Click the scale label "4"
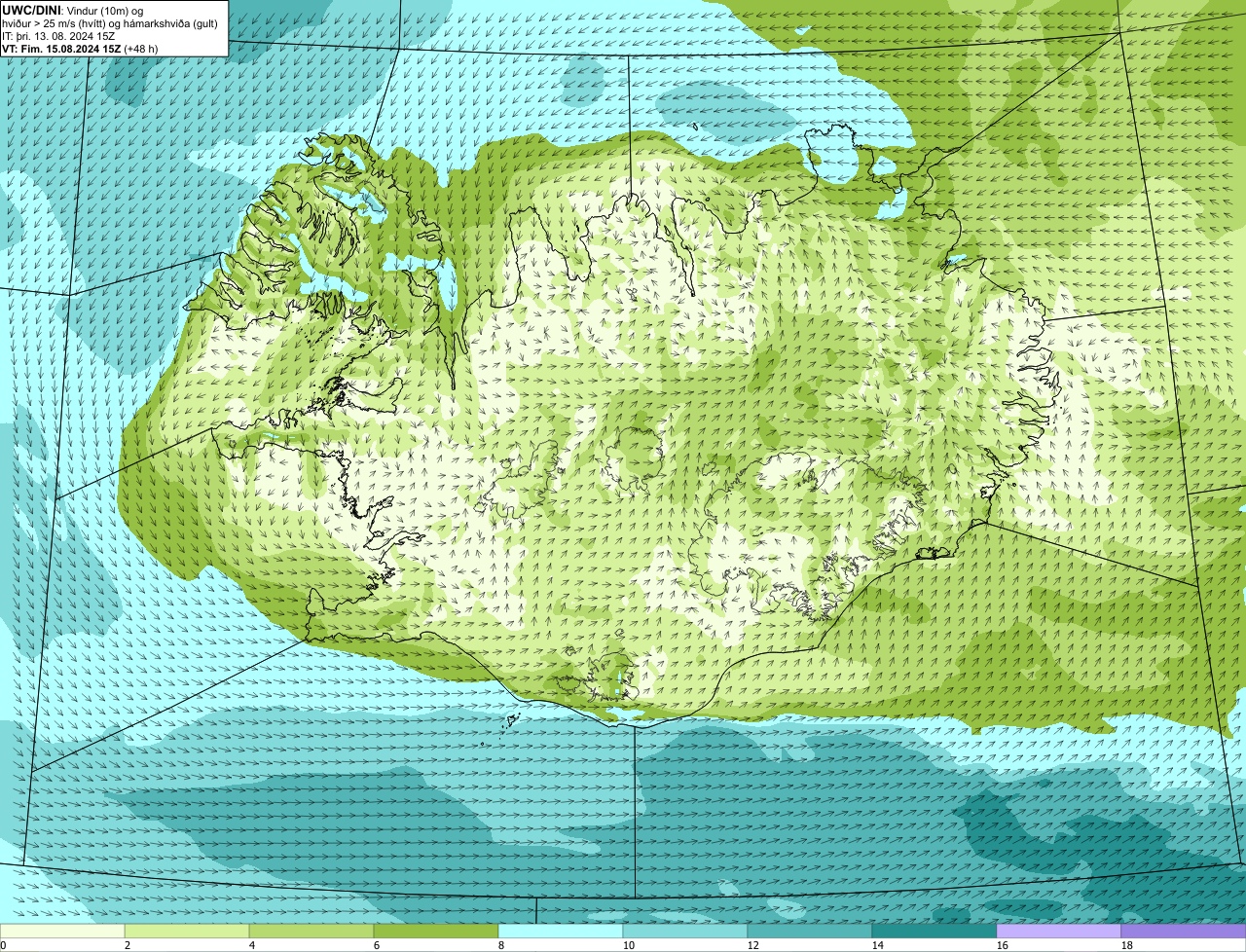The image size is (1246, 952). 252,945
